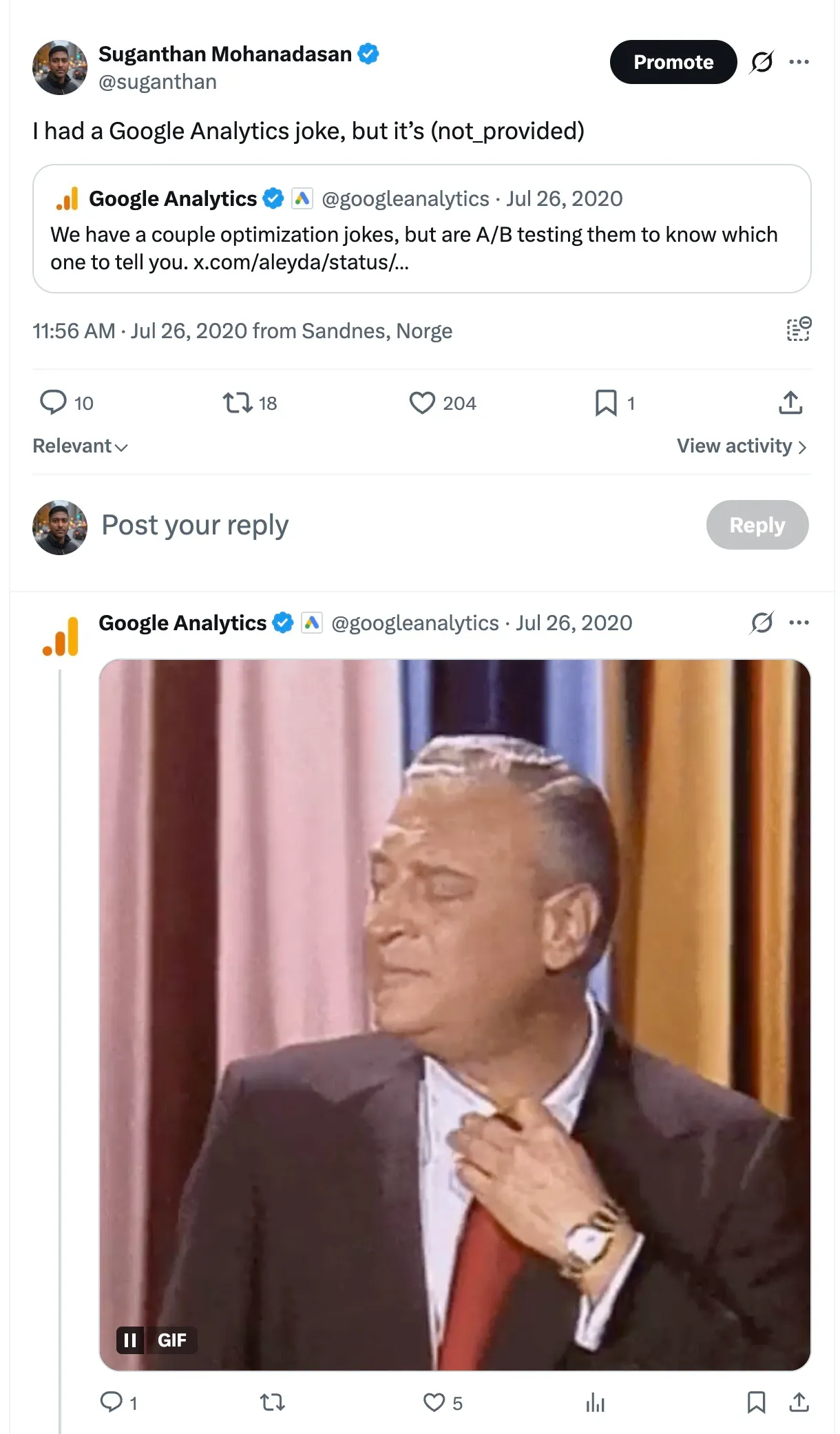
Task: Open more options on Google Analytics reply
Action: 799,623
